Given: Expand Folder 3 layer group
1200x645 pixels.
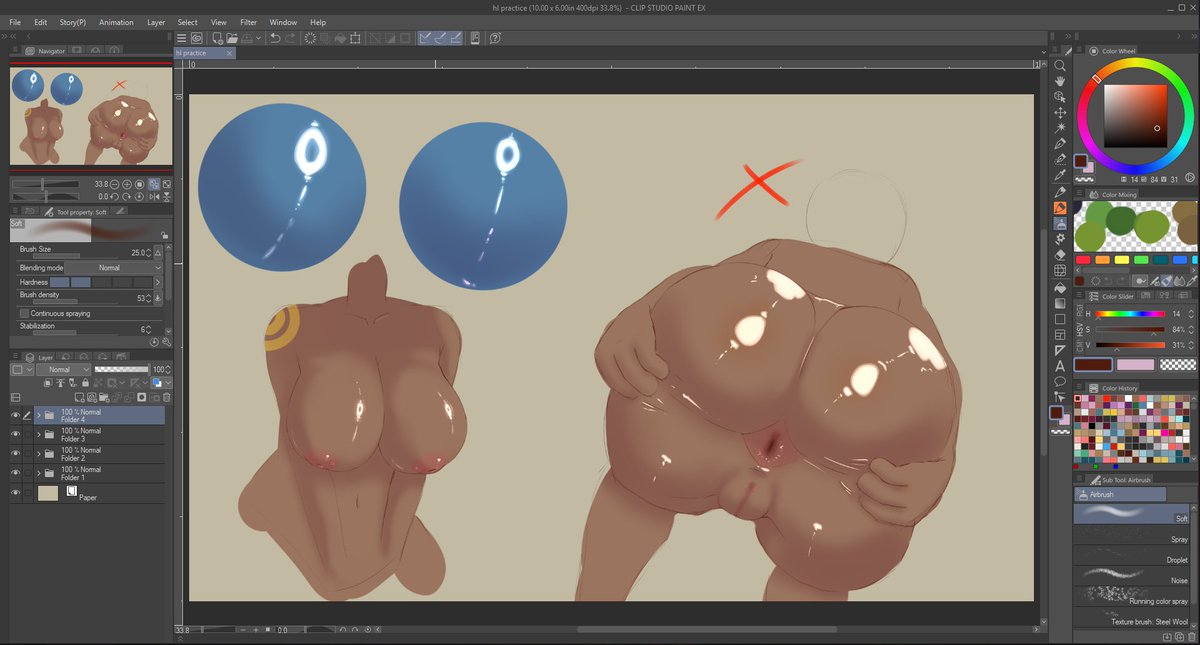Looking at the screenshot, I should tap(39, 434).
